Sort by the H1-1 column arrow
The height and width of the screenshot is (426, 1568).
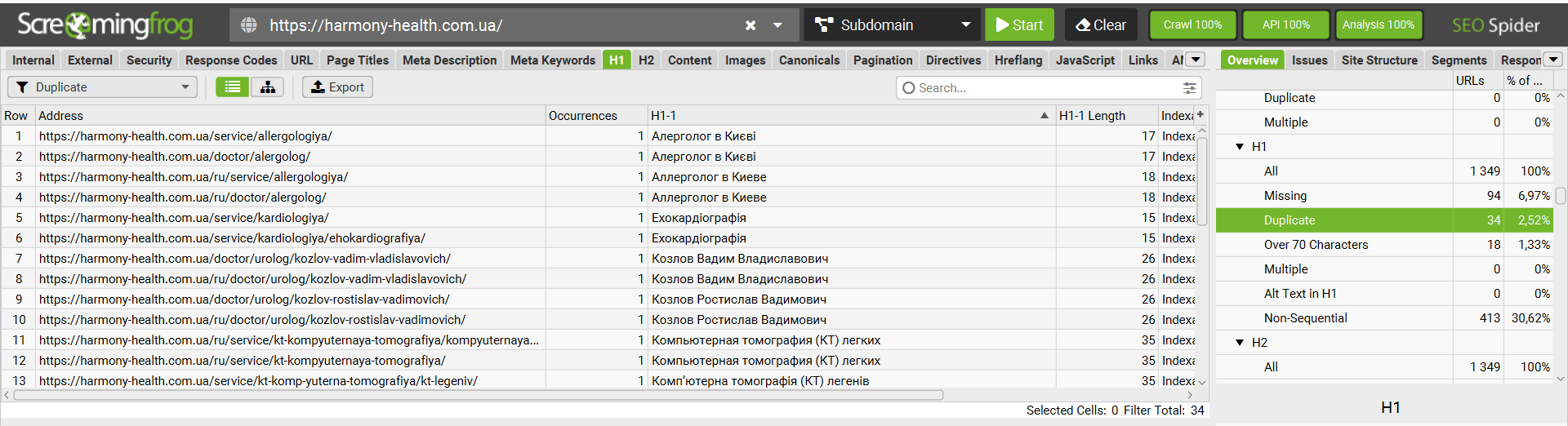[x=1045, y=116]
